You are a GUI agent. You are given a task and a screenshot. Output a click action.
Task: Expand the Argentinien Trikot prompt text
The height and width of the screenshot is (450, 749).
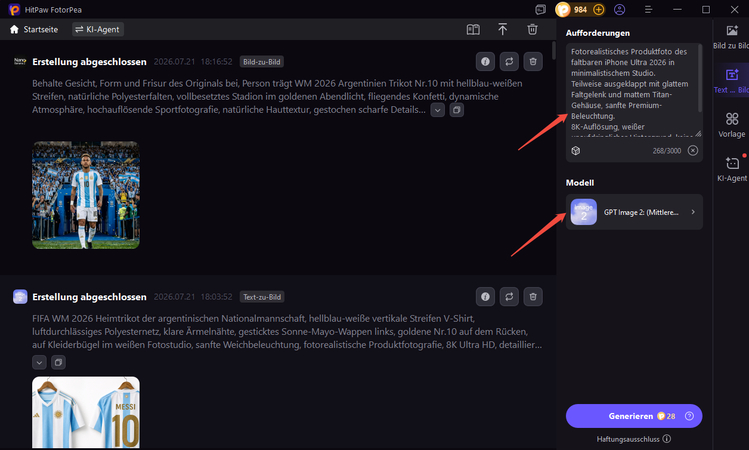438,110
